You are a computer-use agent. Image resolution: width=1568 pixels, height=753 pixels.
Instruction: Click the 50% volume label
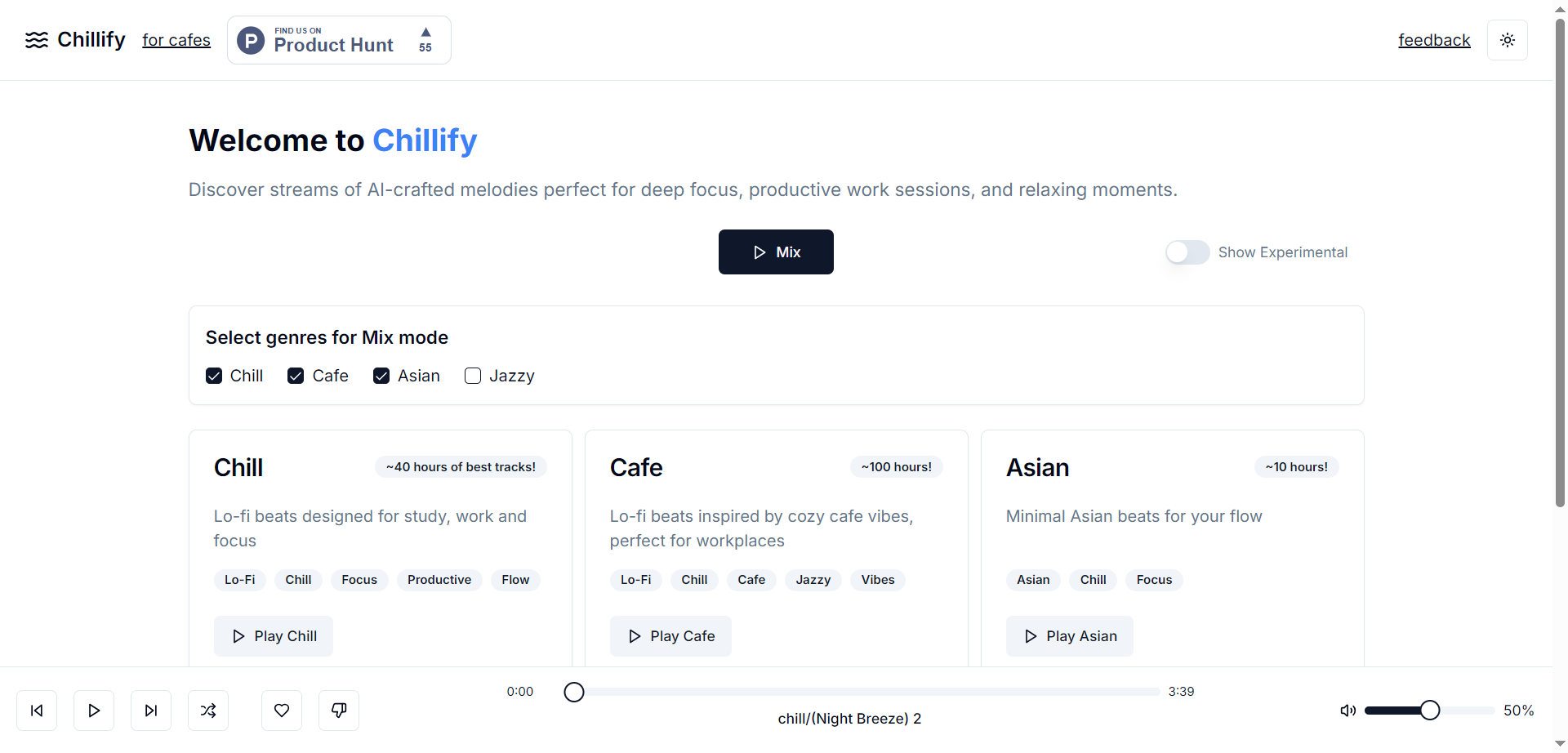pyautogui.click(x=1519, y=711)
